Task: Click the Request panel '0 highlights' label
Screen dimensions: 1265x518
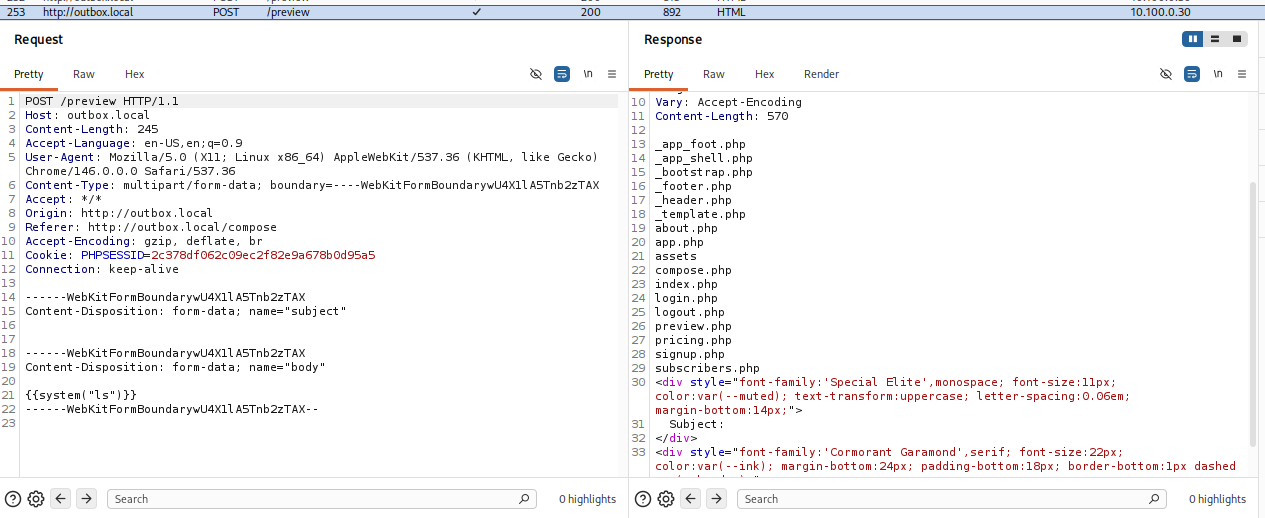Action: [x=588, y=499]
